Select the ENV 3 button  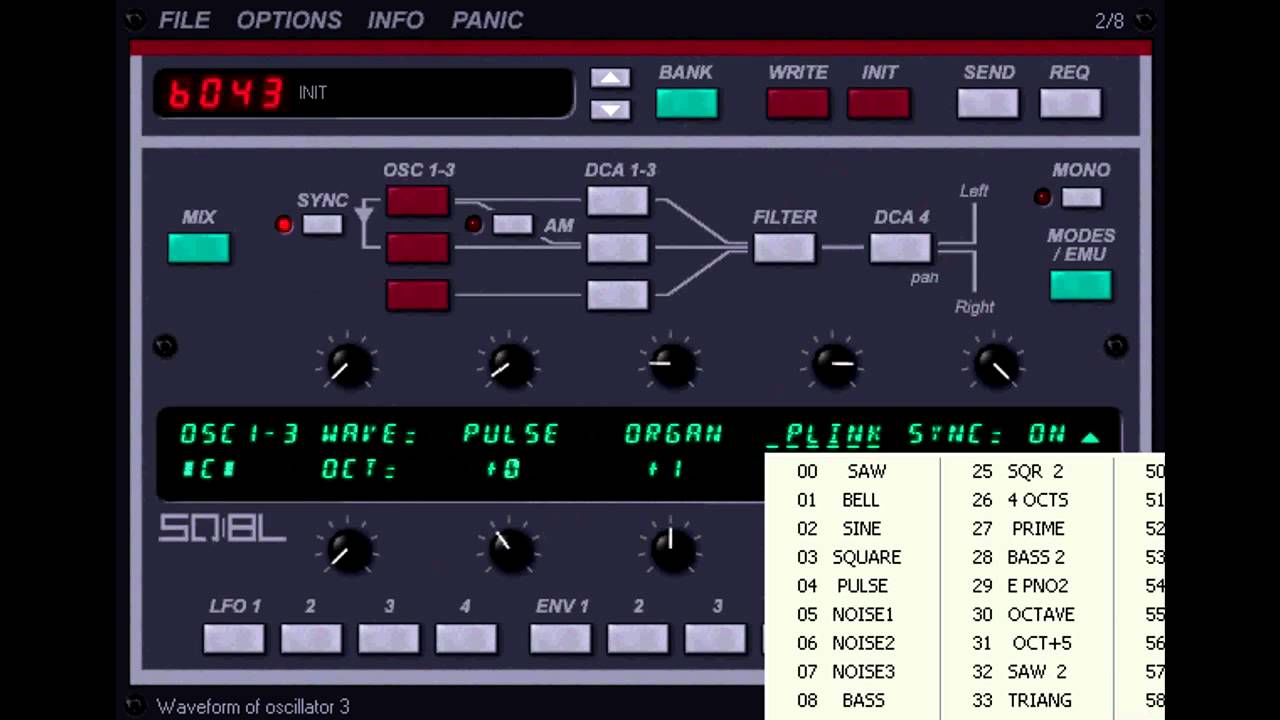click(x=716, y=639)
